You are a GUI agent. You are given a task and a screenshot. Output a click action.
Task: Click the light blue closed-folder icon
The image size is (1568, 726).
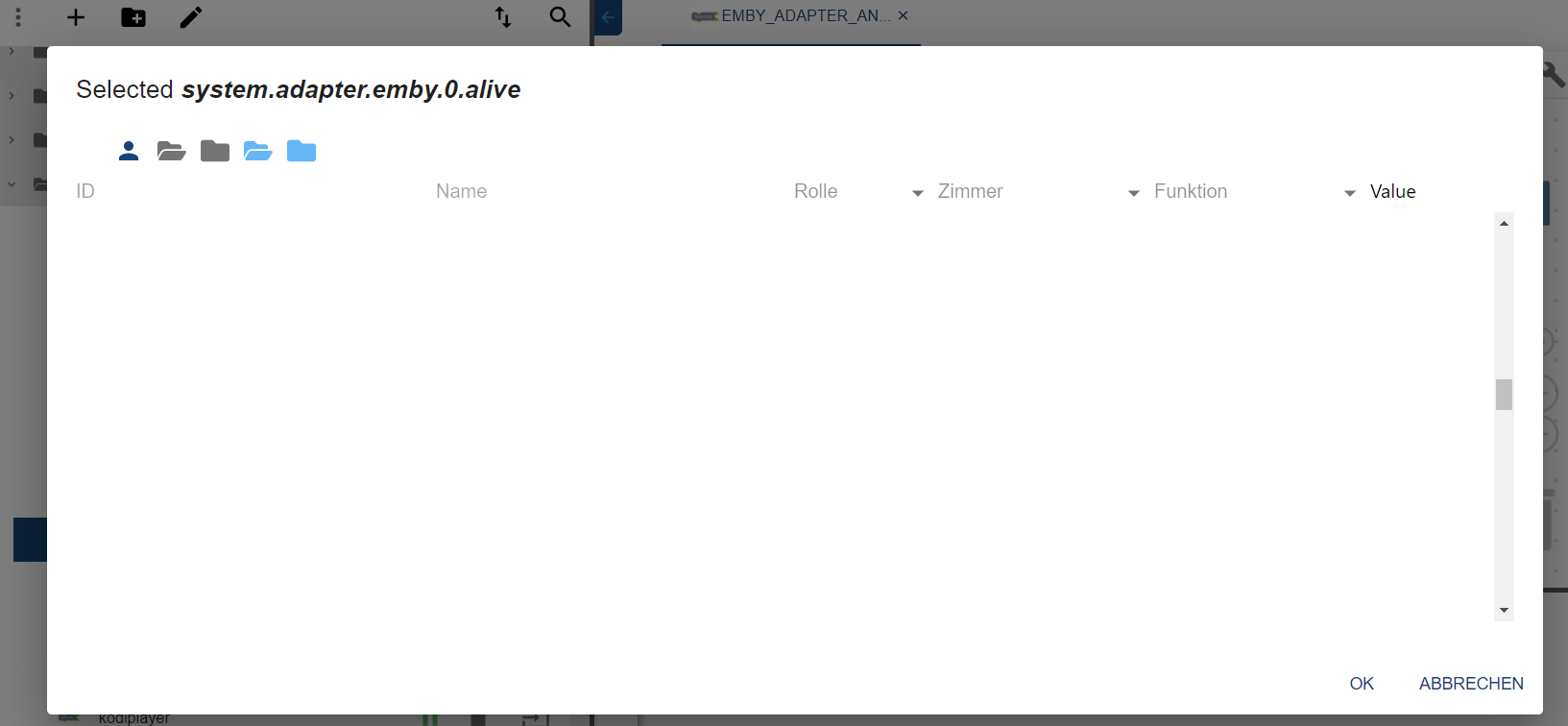click(302, 151)
